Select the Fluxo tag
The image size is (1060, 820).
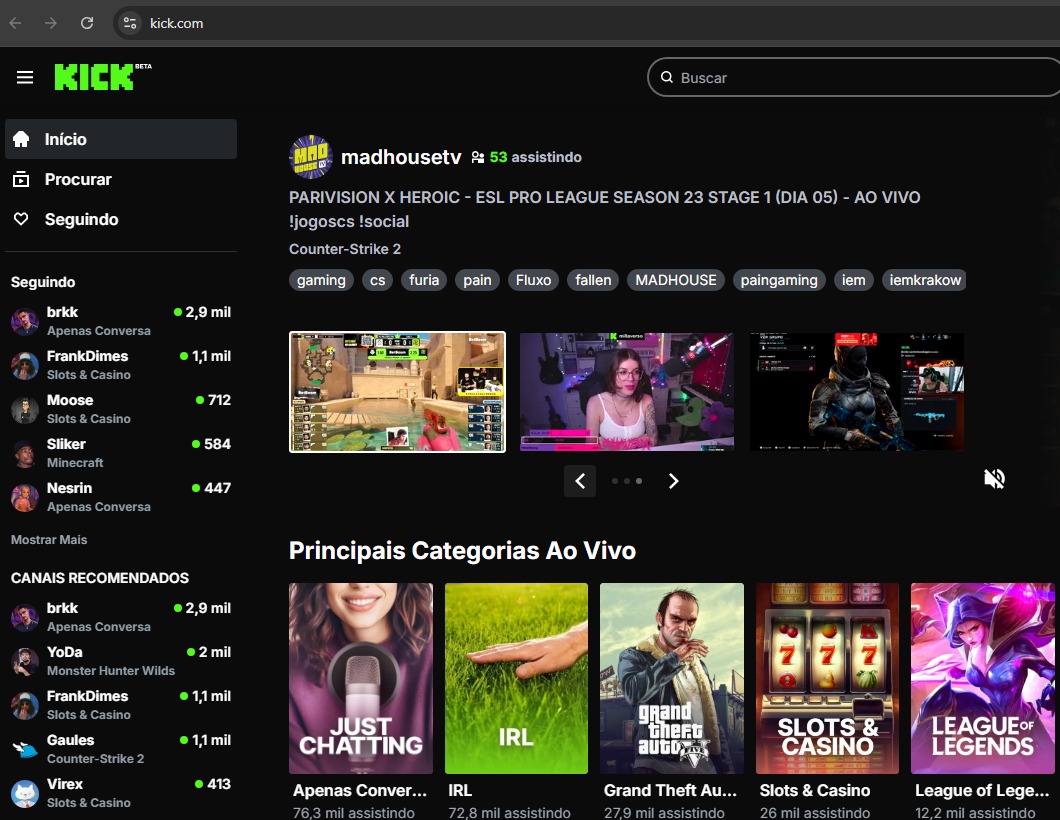point(533,280)
